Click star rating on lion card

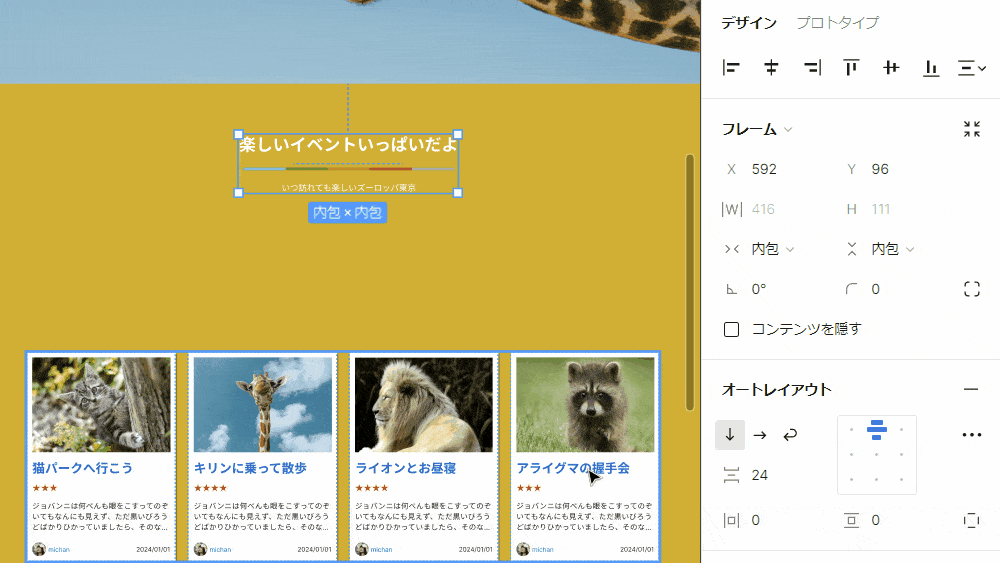tap(372, 488)
